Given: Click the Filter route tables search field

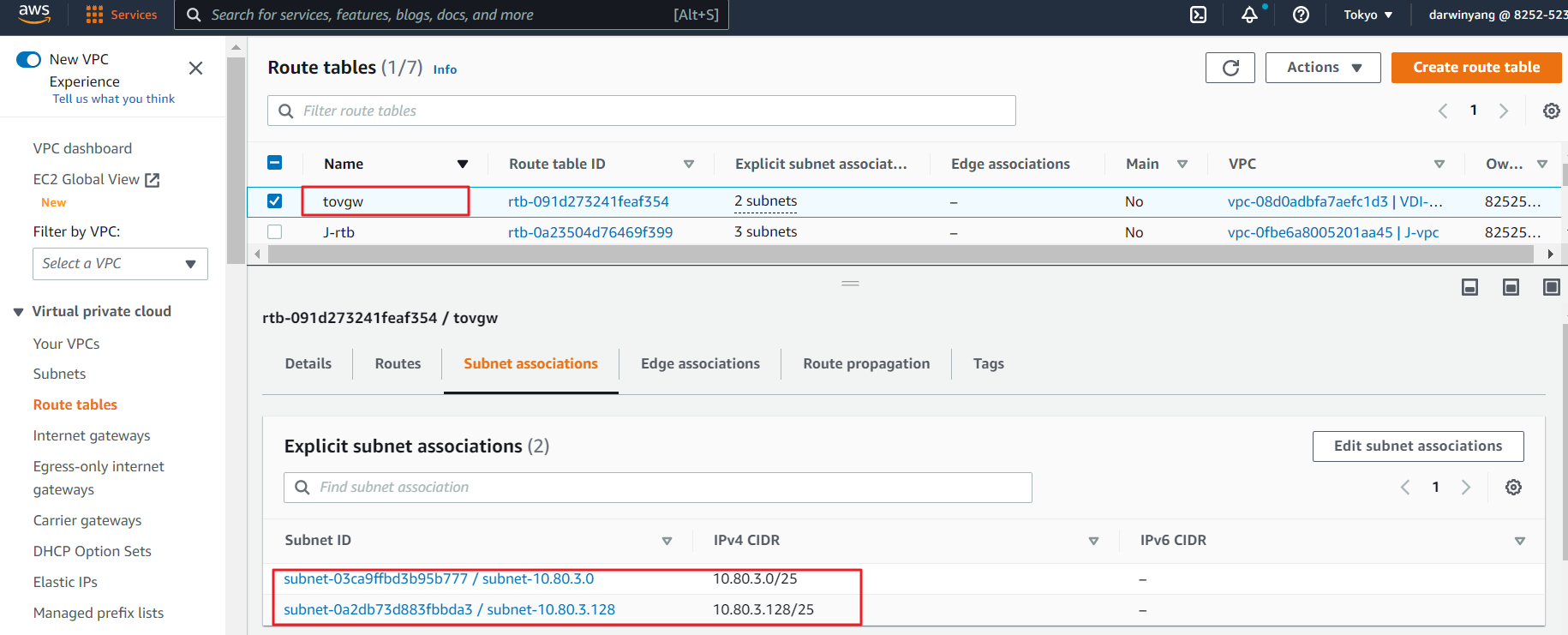Looking at the screenshot, I should tap(651, 111).
